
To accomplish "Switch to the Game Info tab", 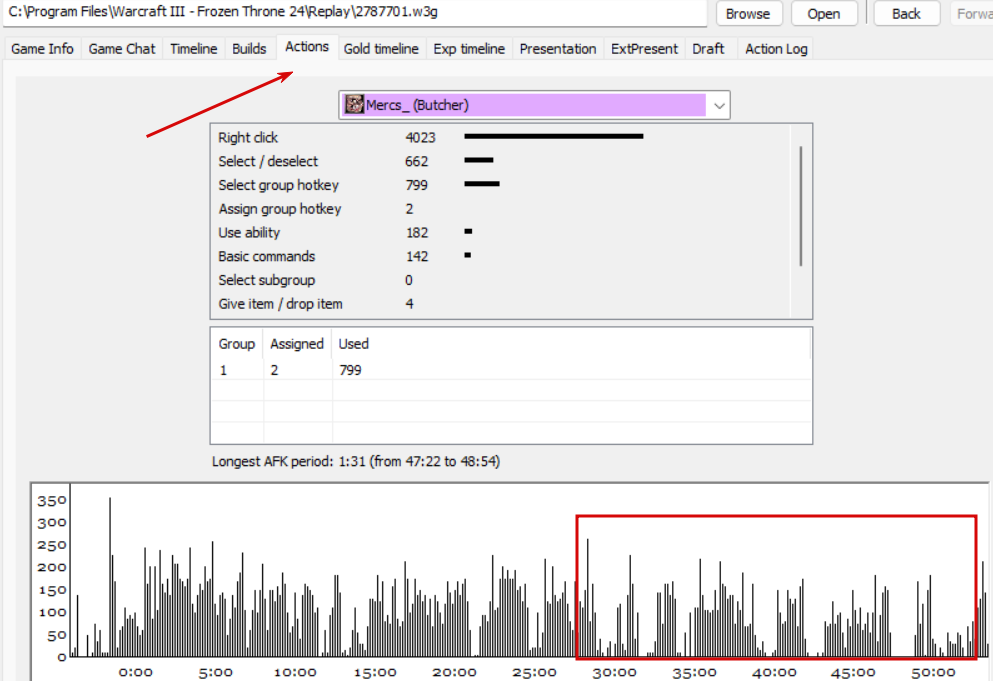I will (42, 49).
